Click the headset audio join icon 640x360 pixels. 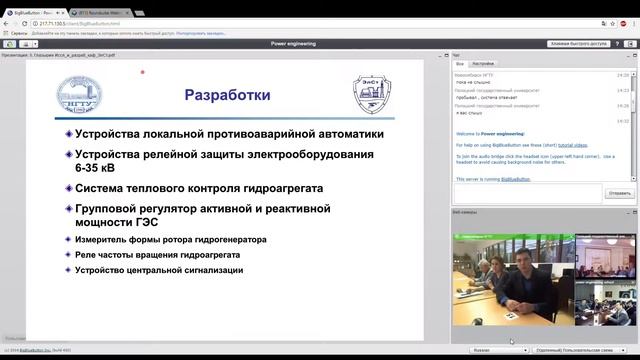click(x=10, y=44)
